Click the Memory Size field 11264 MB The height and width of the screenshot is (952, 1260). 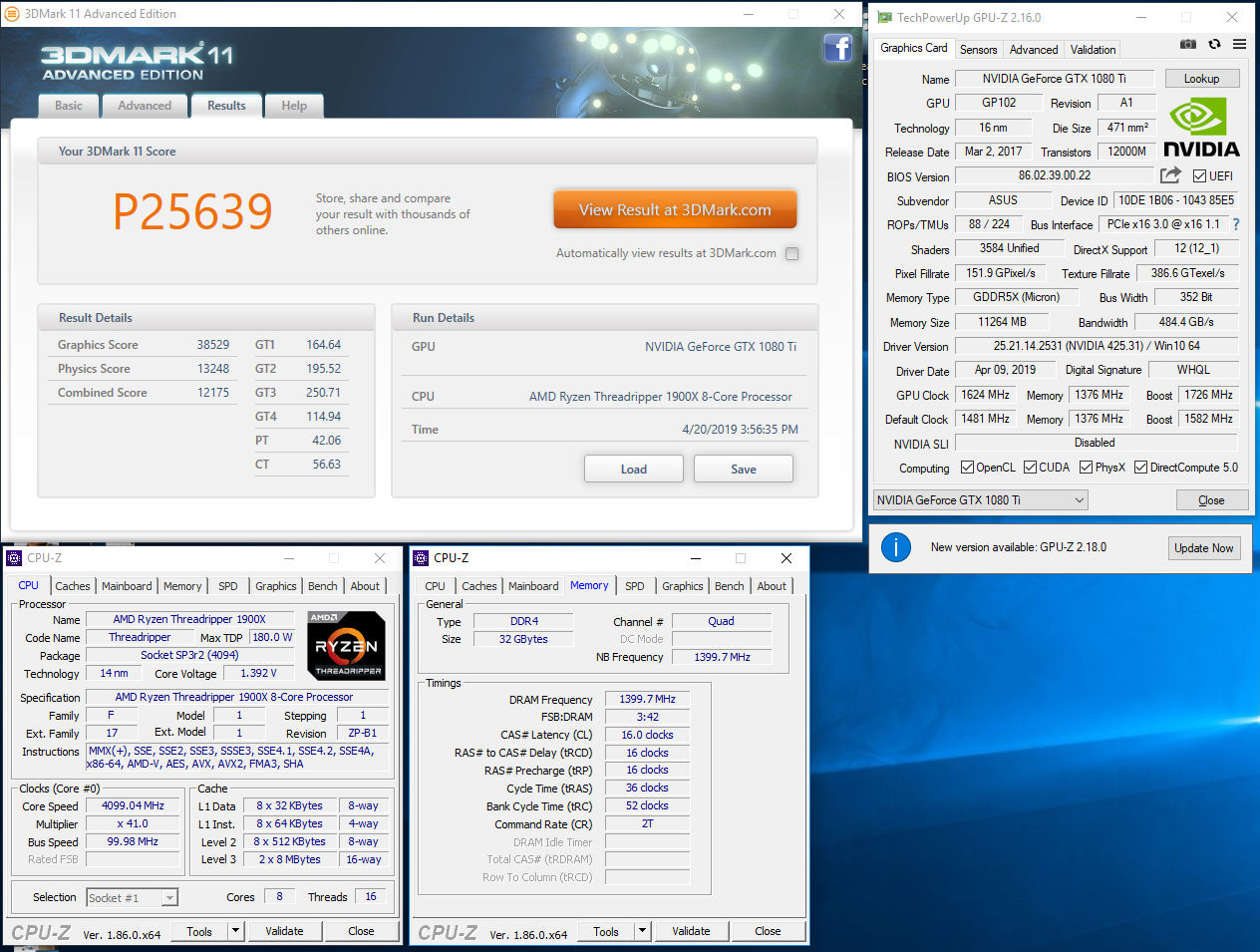coord(1002,322)
